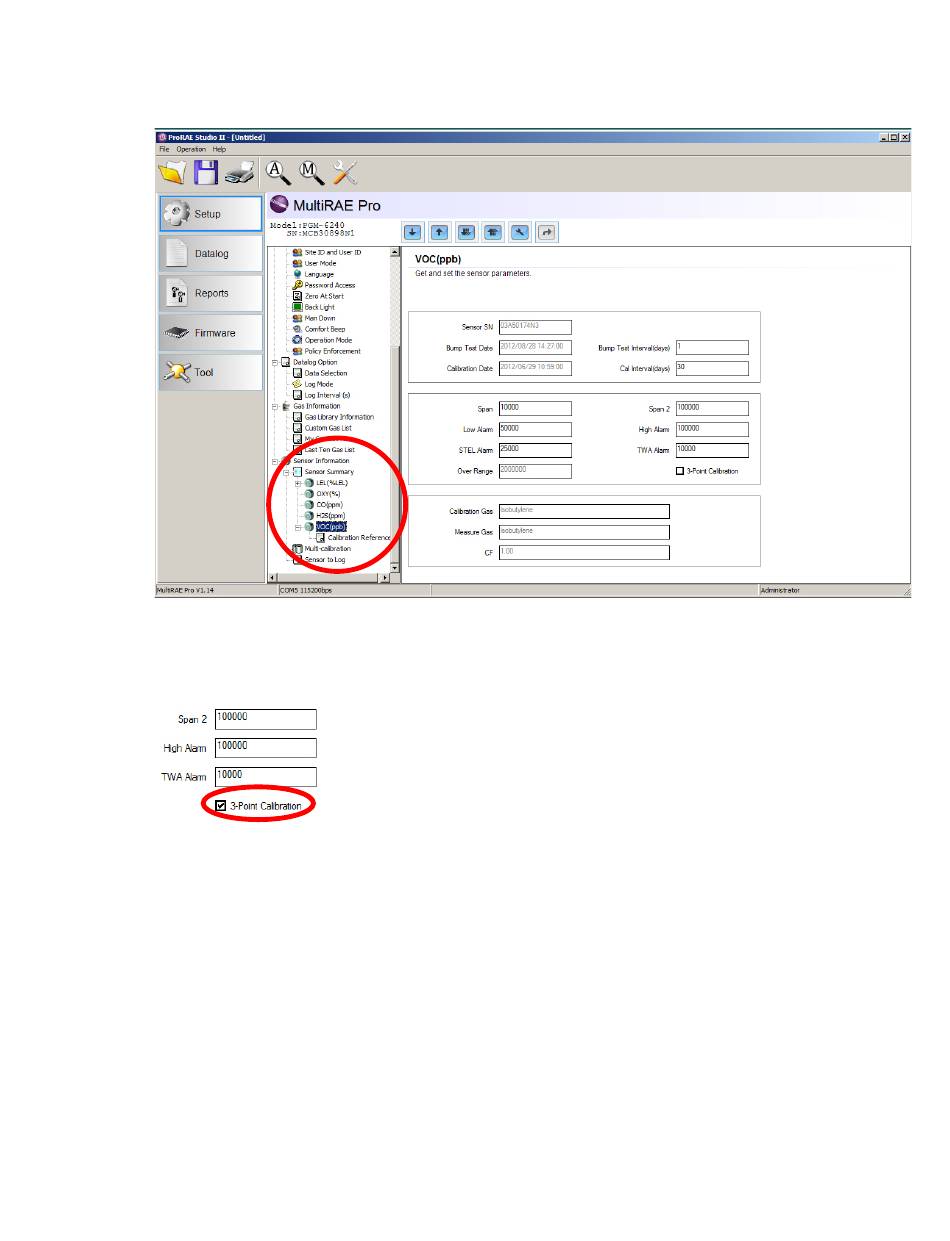Click the Operation Mode icon

(297, 340)
